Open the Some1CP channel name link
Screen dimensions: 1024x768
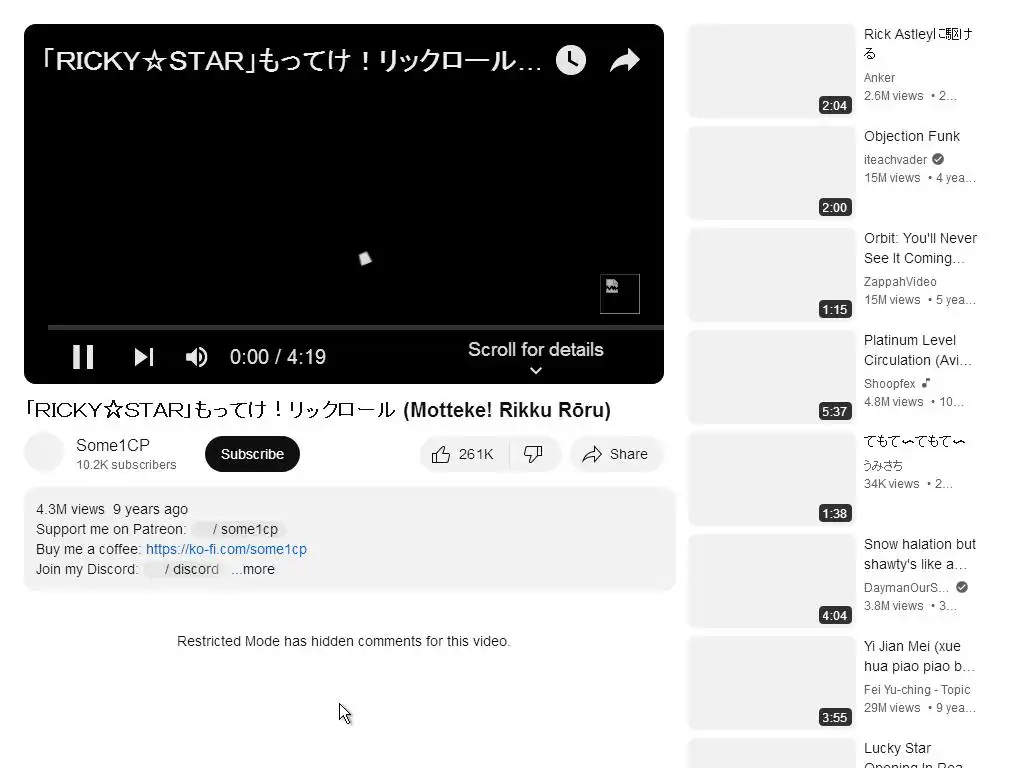113,445
